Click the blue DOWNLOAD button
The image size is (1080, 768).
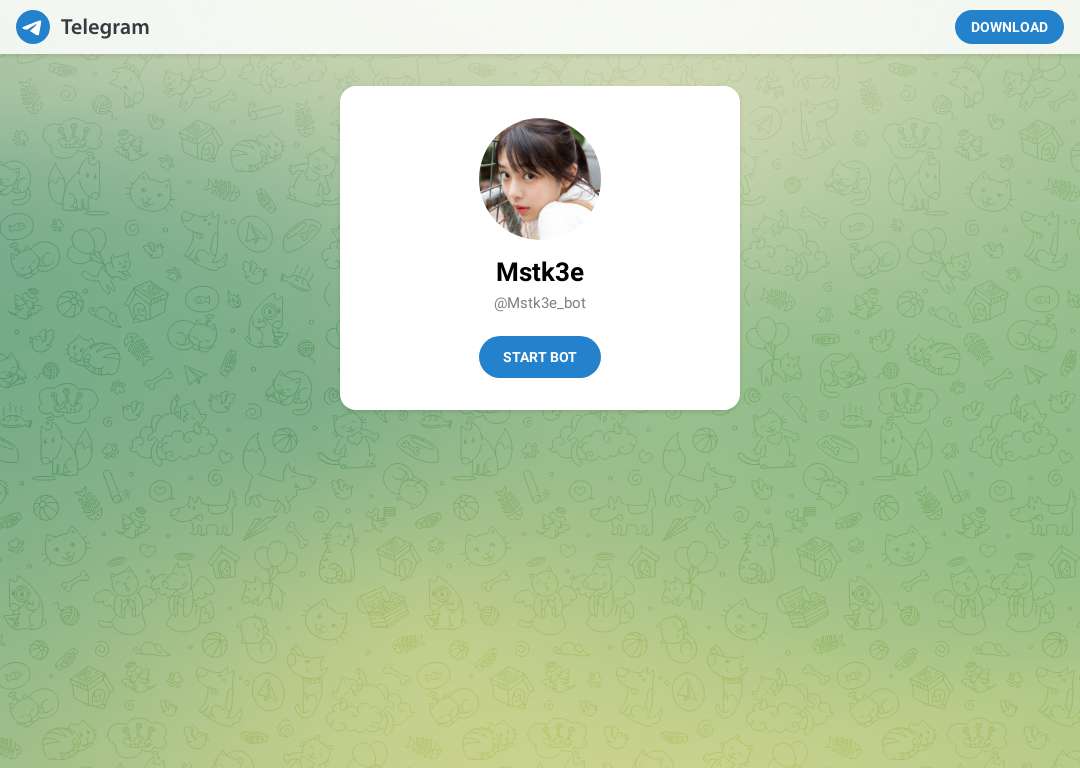pyautogui.click(x=1009, y=27)
